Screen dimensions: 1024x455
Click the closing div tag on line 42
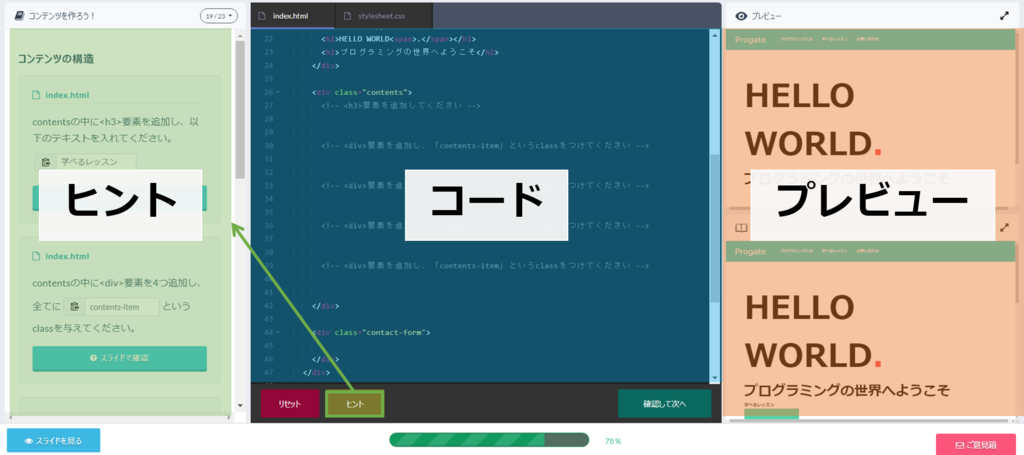click(325, 306)
